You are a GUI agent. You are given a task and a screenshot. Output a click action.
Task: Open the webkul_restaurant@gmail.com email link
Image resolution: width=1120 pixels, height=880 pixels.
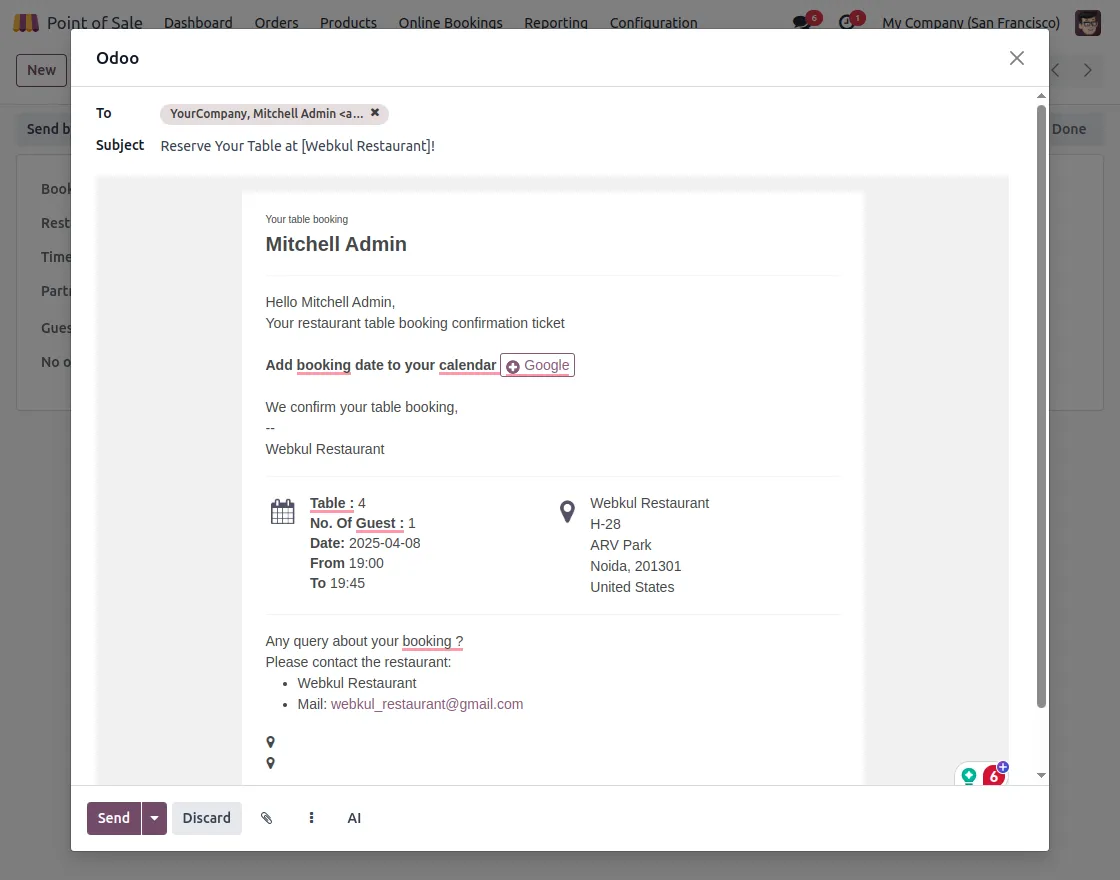pyautogui.click(x=427, y=704)
